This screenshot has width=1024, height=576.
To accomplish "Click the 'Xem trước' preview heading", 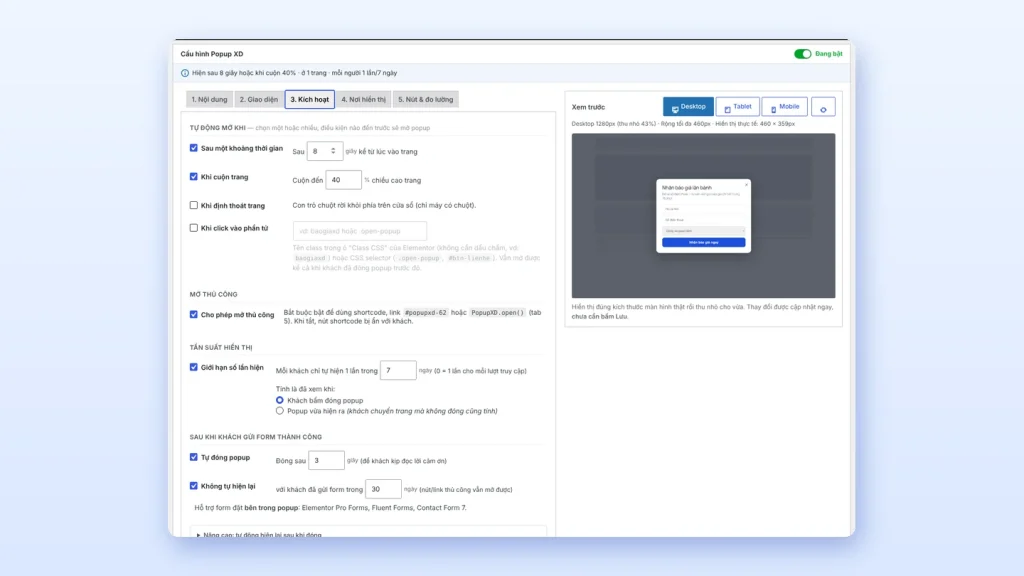I will [588, 107].
